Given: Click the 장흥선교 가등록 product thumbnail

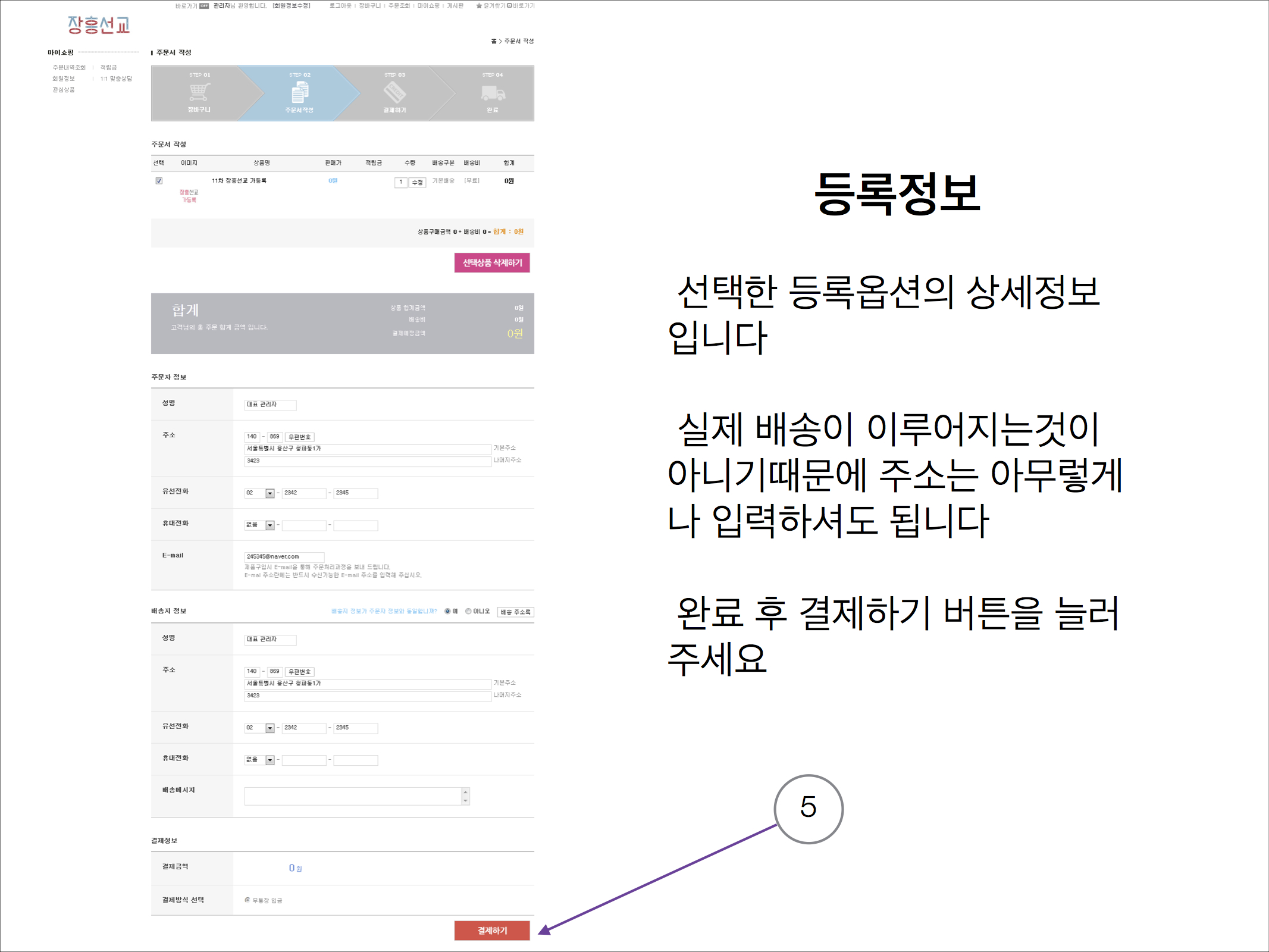Looking at the screenshot, I should (x=189, y=196).
